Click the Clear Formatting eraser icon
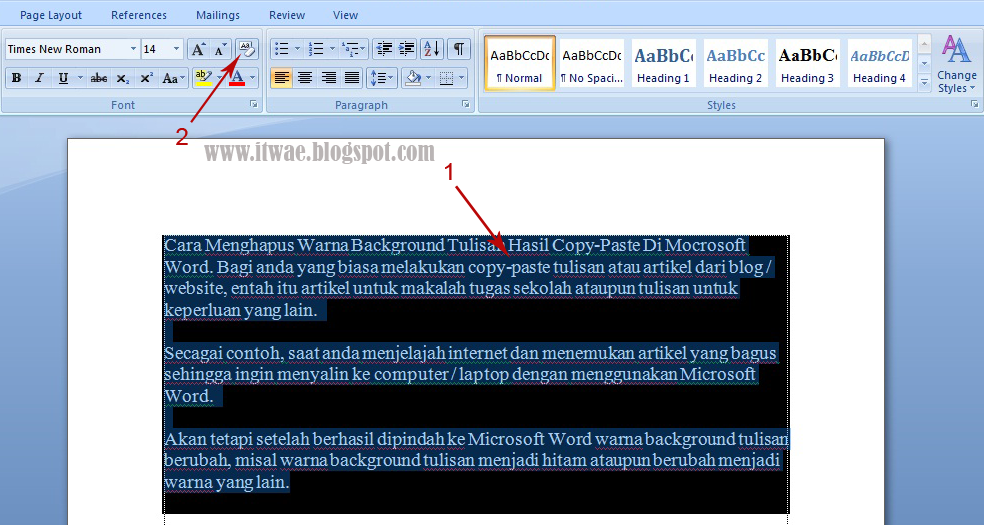Viewport: 984px width, 525px height. (x=246, y=49)
